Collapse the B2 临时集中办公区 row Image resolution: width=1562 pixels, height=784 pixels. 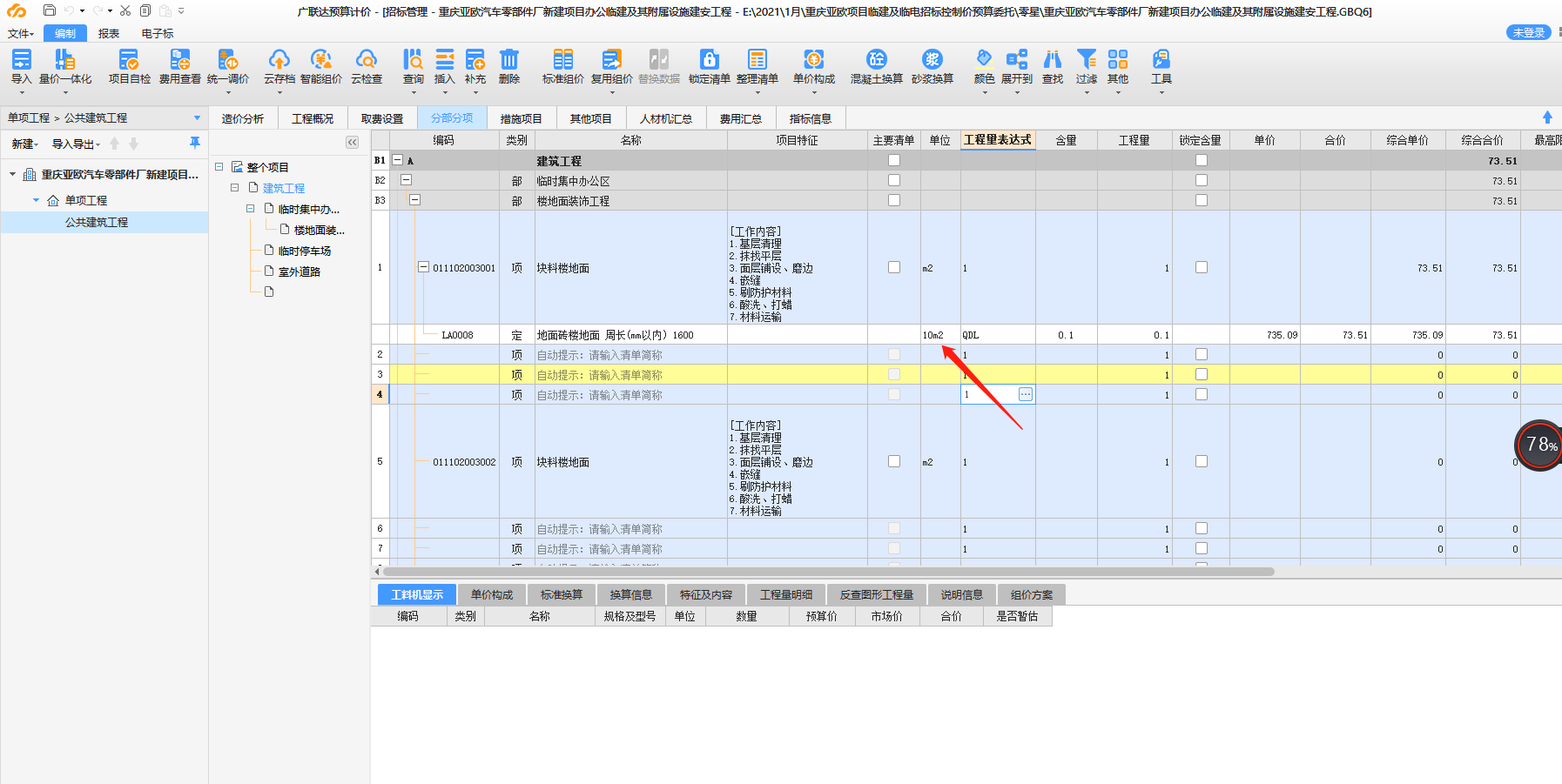pos(406,180)
